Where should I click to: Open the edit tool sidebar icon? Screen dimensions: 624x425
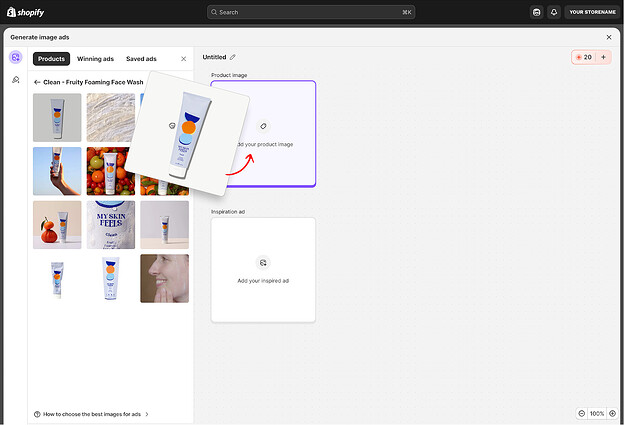(x=16, y=80)
